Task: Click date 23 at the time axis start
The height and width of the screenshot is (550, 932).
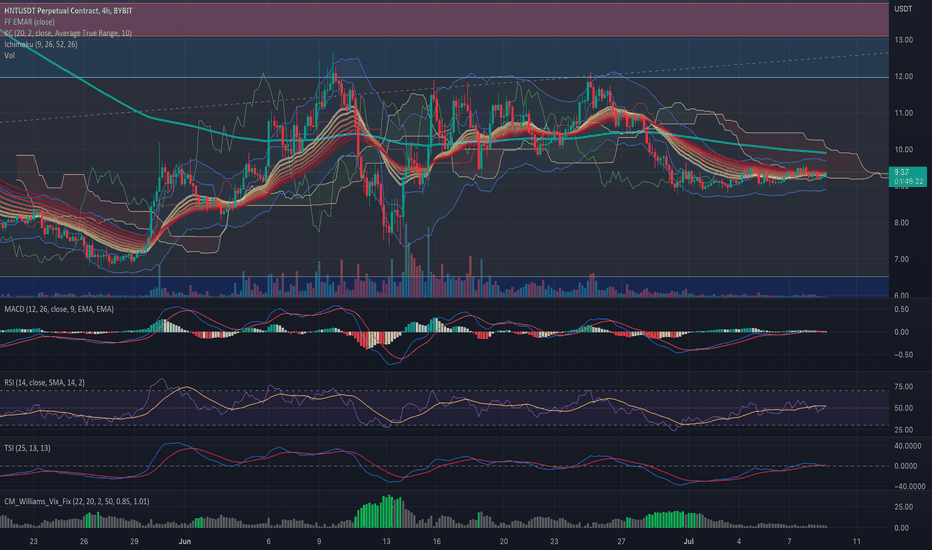Action: coord(33,542)
